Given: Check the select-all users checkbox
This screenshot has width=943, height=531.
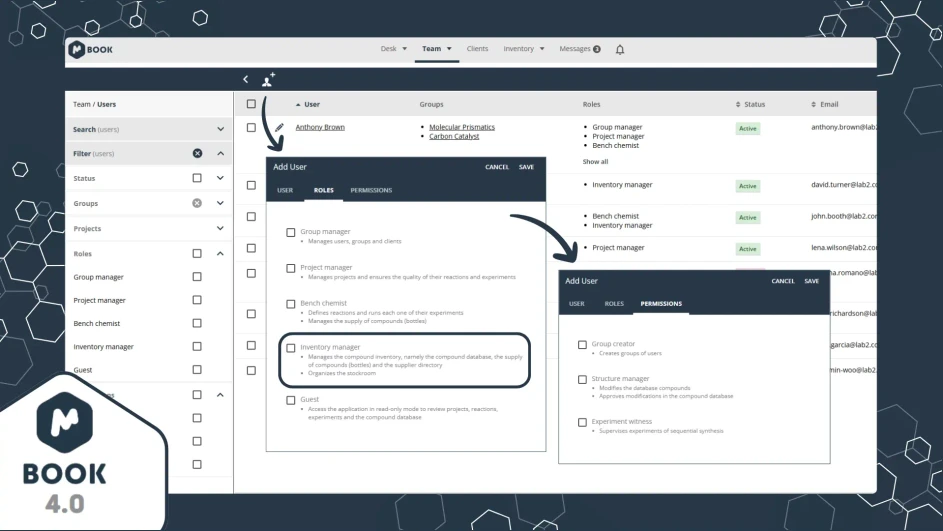Looking at the screenshot, I should (x=251, y=104).
